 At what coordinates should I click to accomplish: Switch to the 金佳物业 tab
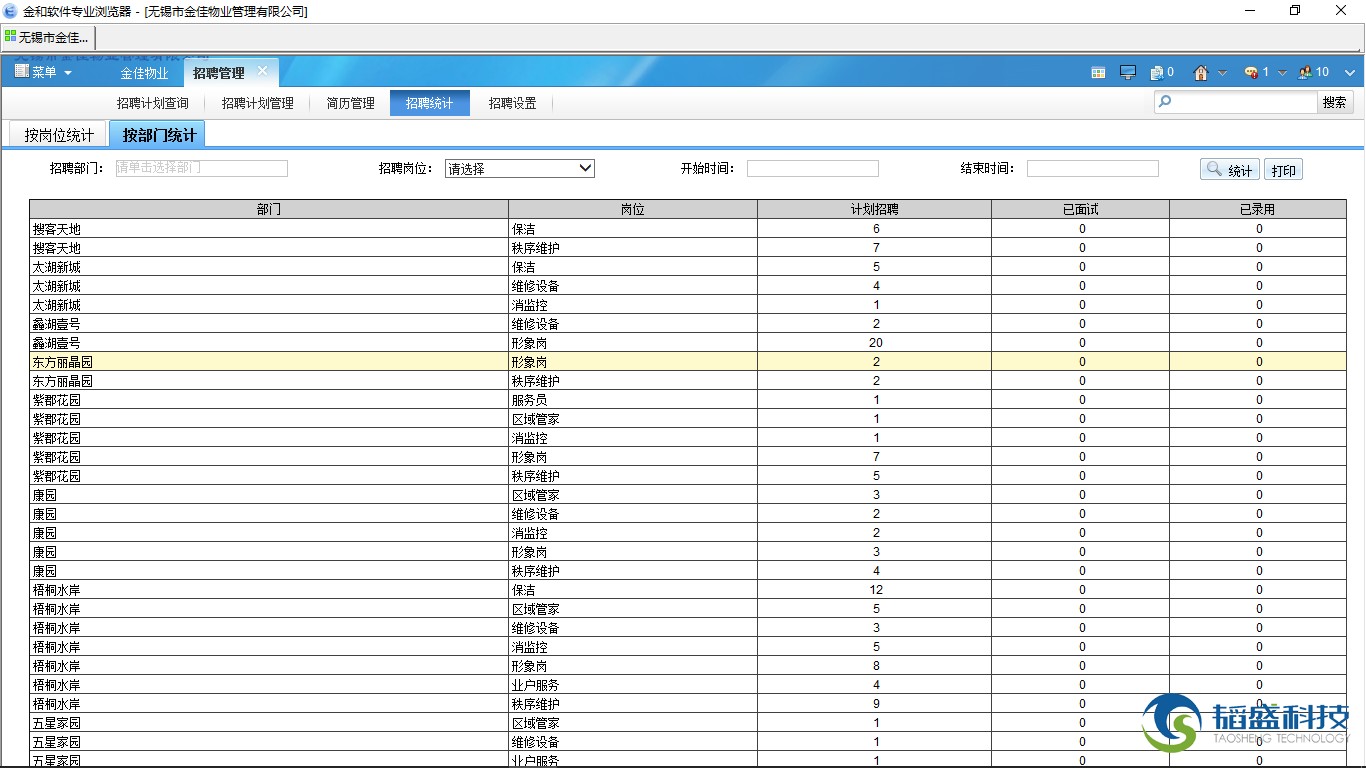[x=144, y=73]
